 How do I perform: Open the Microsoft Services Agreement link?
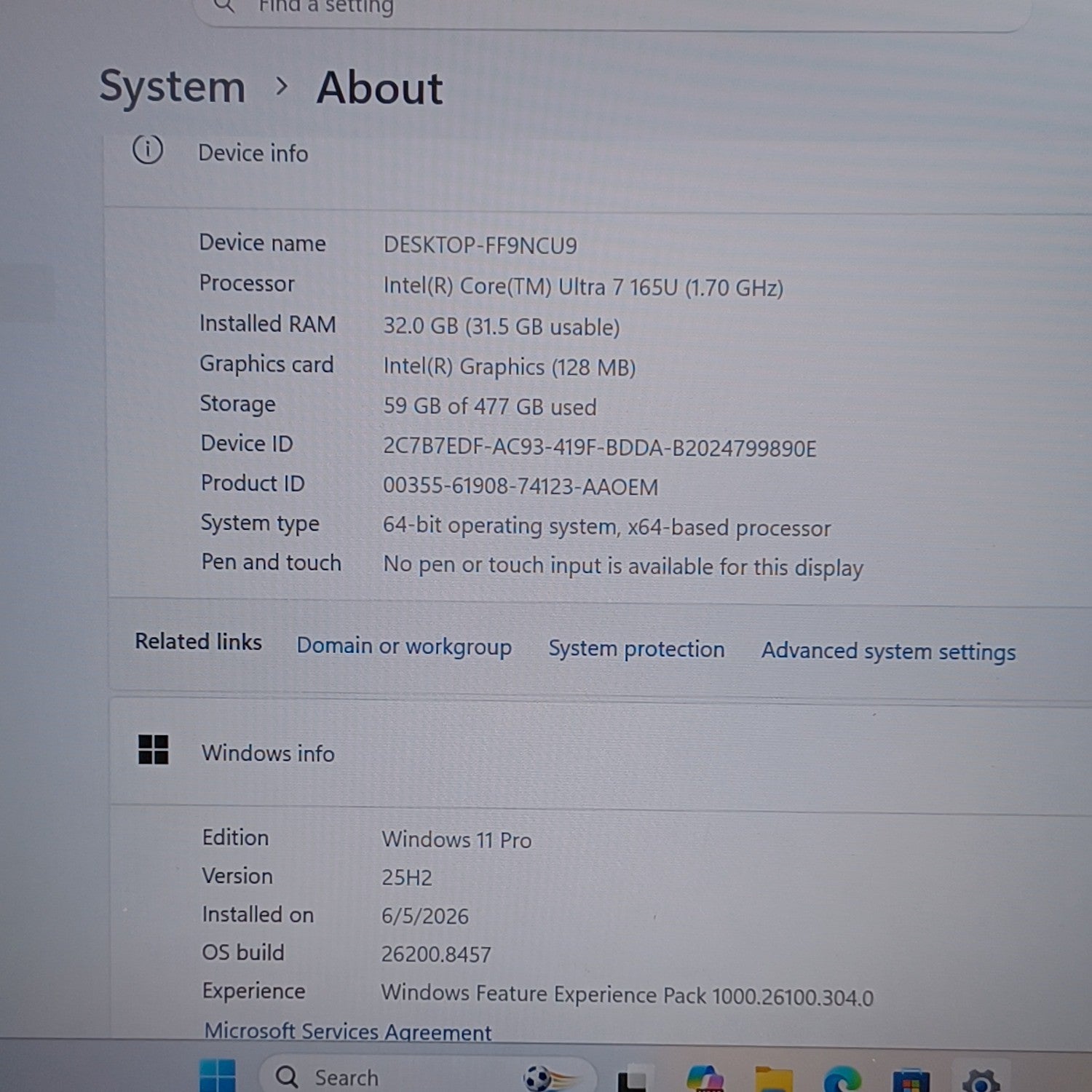348,1032
